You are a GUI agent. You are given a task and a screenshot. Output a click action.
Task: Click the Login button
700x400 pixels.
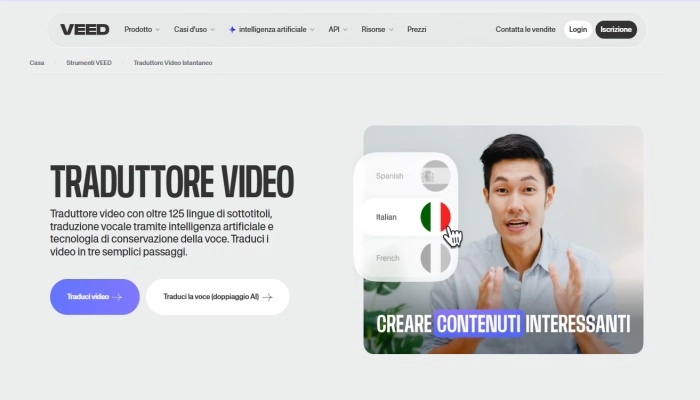pos(578,29)
